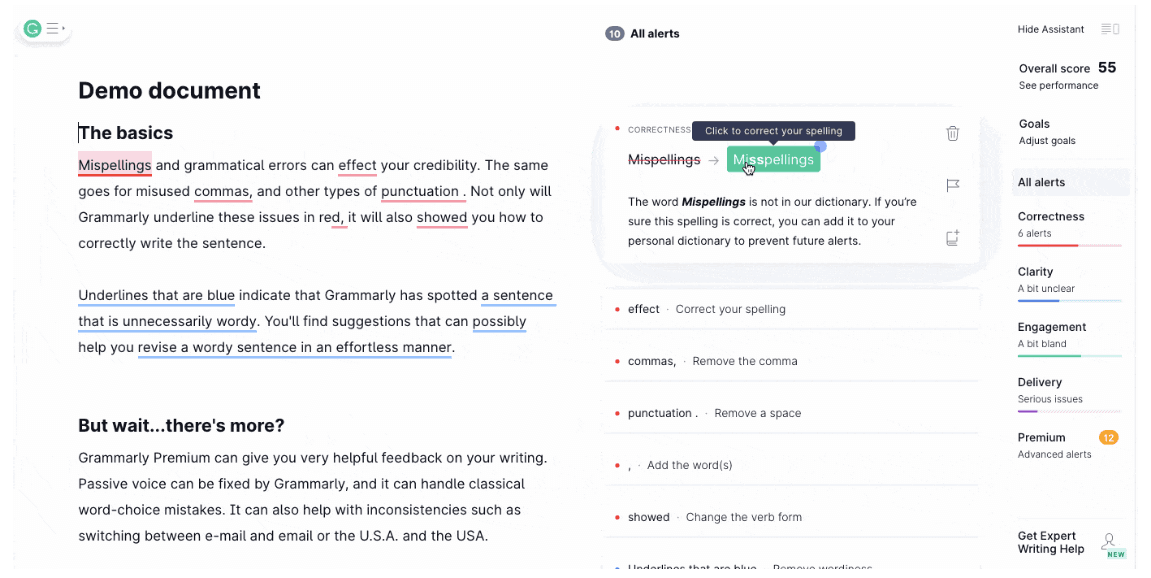Select the All alerts sidebar tab
Image resolution: width=1151 pixels, height=578 pixels.
[1041, 182]
